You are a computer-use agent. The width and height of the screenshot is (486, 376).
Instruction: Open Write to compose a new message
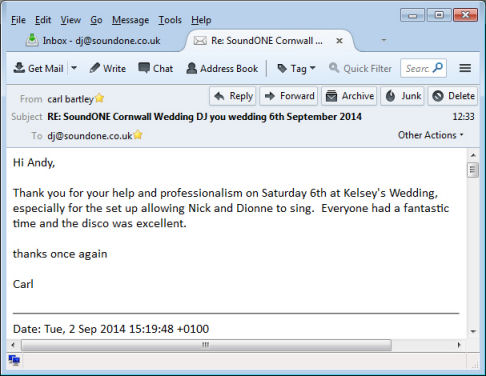[108, 68]
